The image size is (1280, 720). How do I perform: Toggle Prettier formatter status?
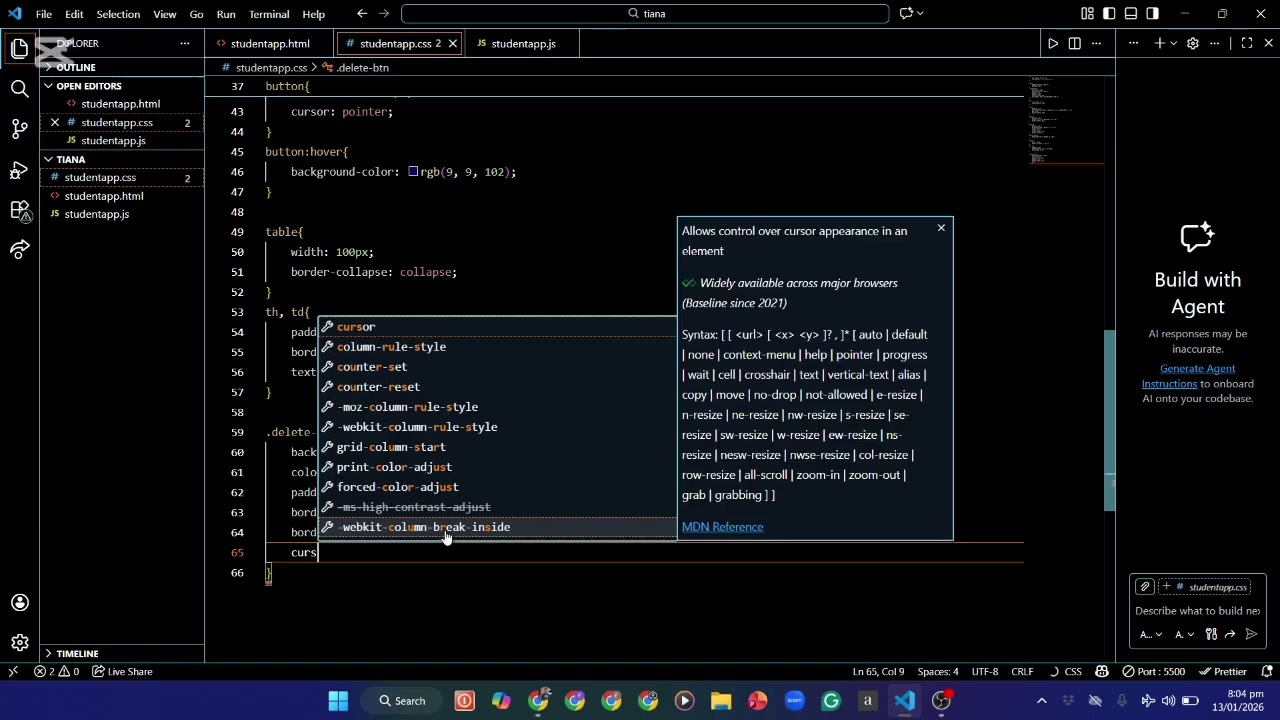[1223, 672]
